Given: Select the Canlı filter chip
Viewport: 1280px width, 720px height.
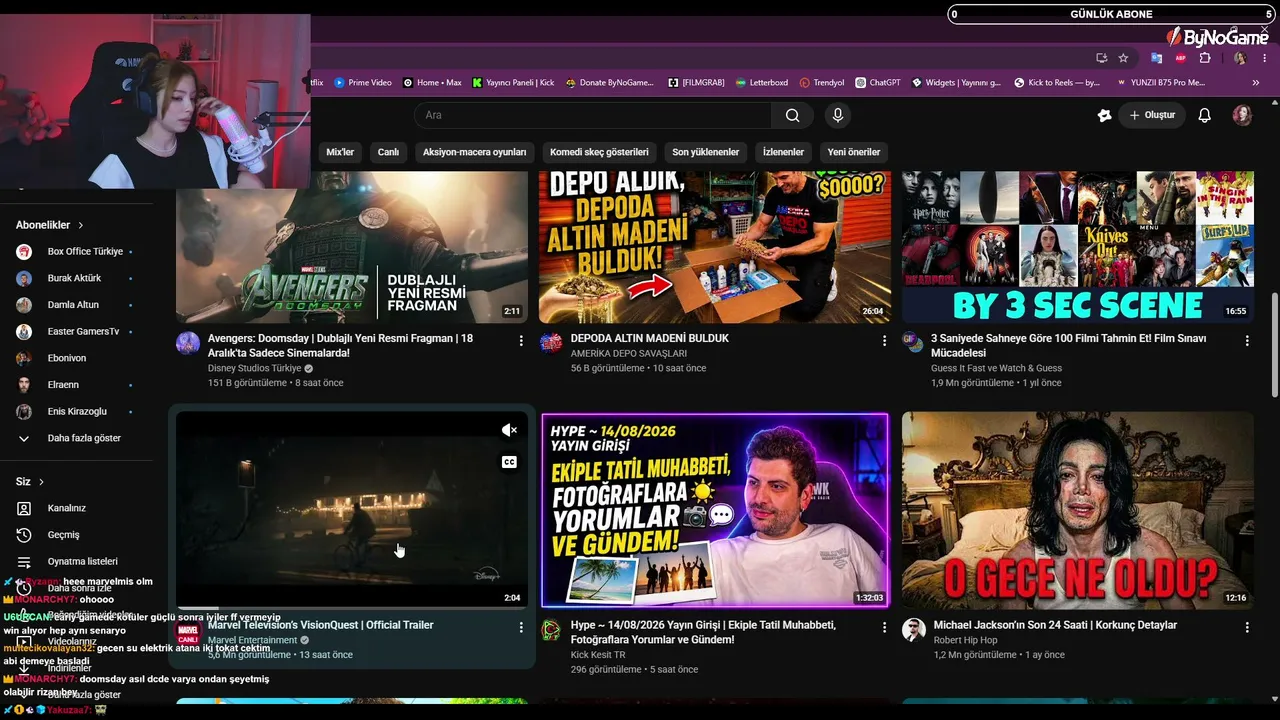Looking at the screenshot, I should 388,152.
